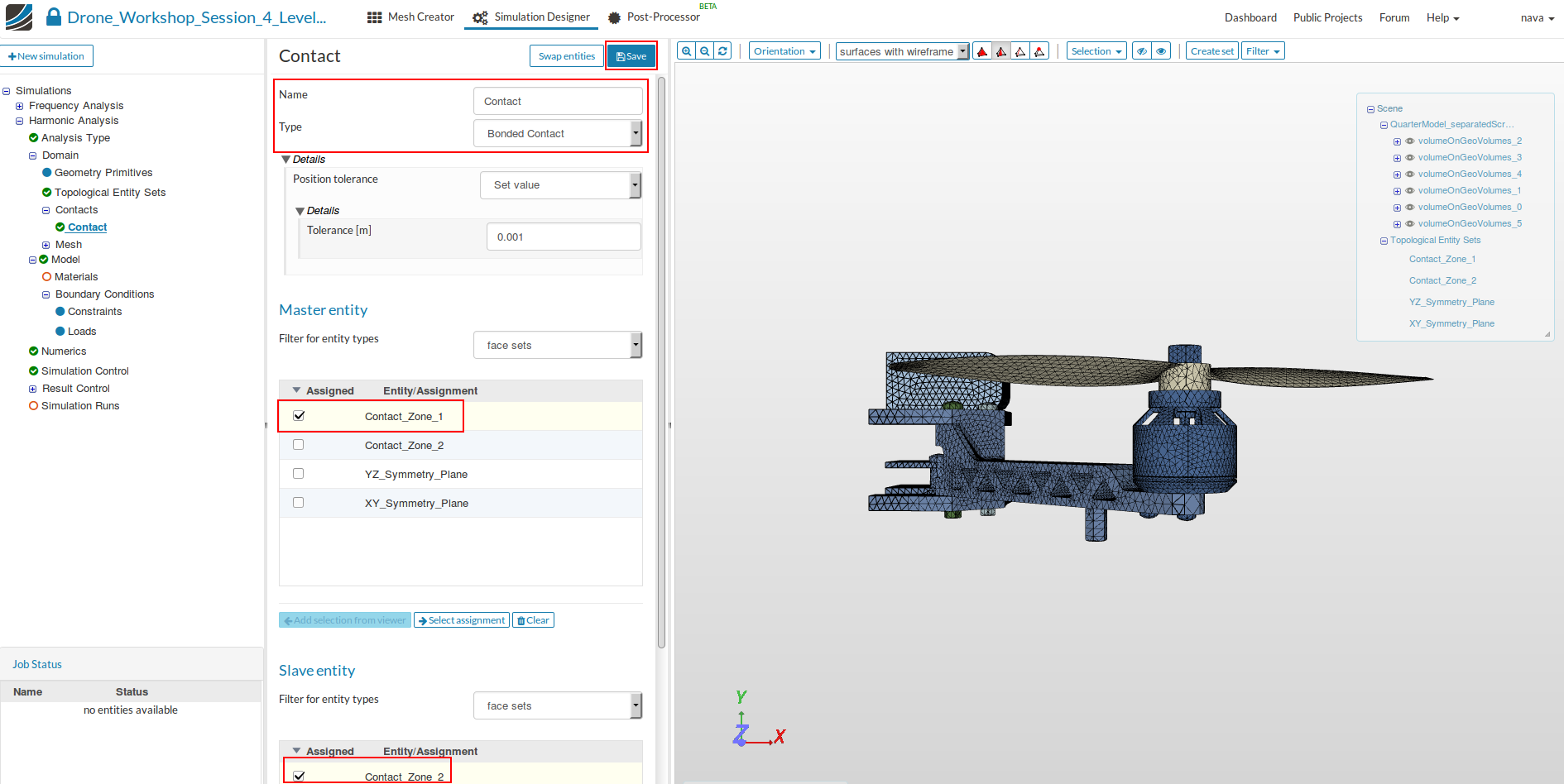The height and width of the screenshot is (784, 1564).
Task: Open the Post-Processor tab
Action: 654,17
